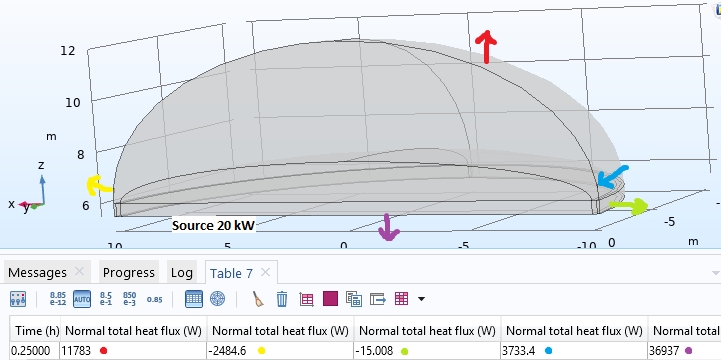
Task: Switch to the Messages tab
Action: tap(37, 273)
